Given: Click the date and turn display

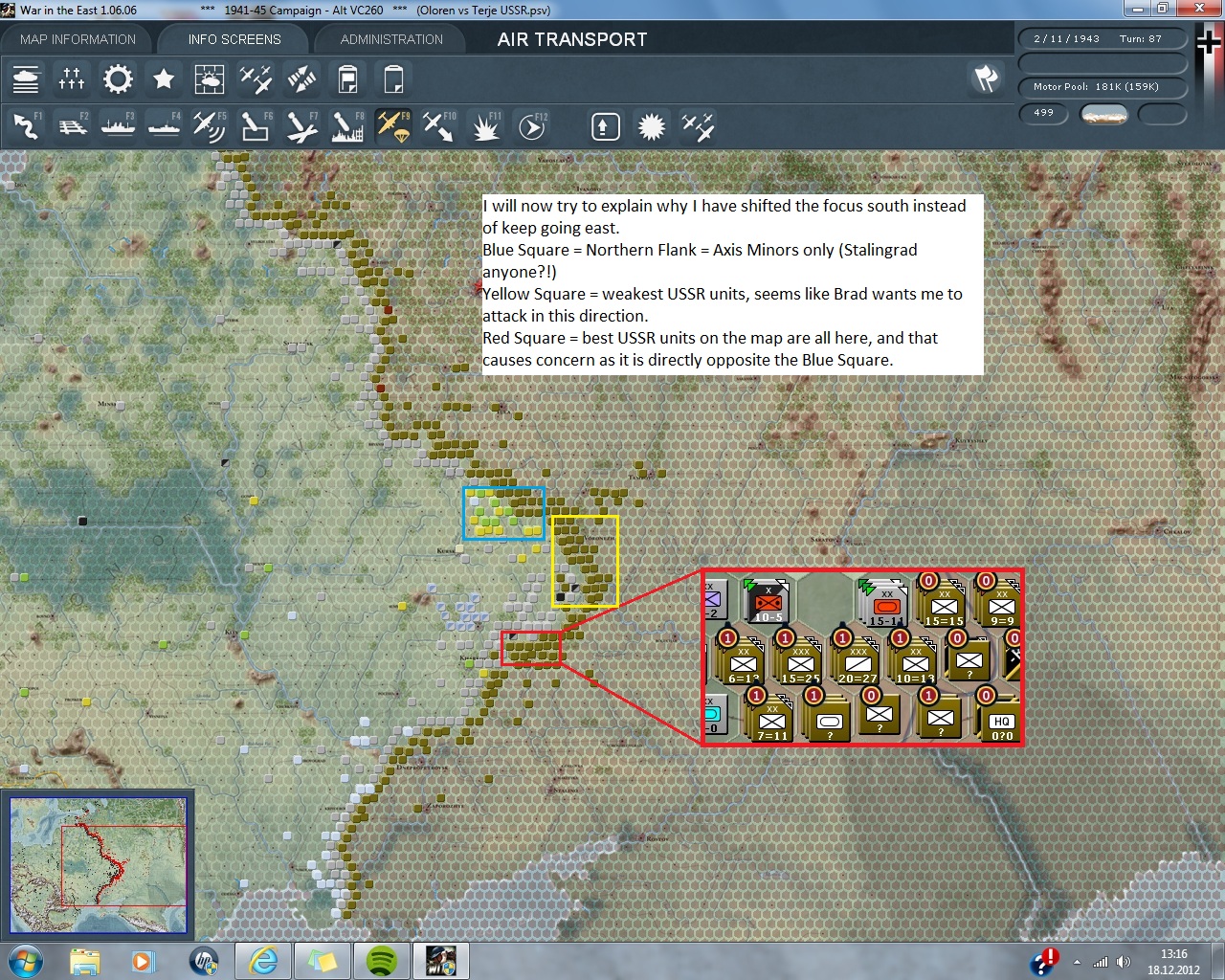Looking at the screenshot, I should [x=1102, y=39].
